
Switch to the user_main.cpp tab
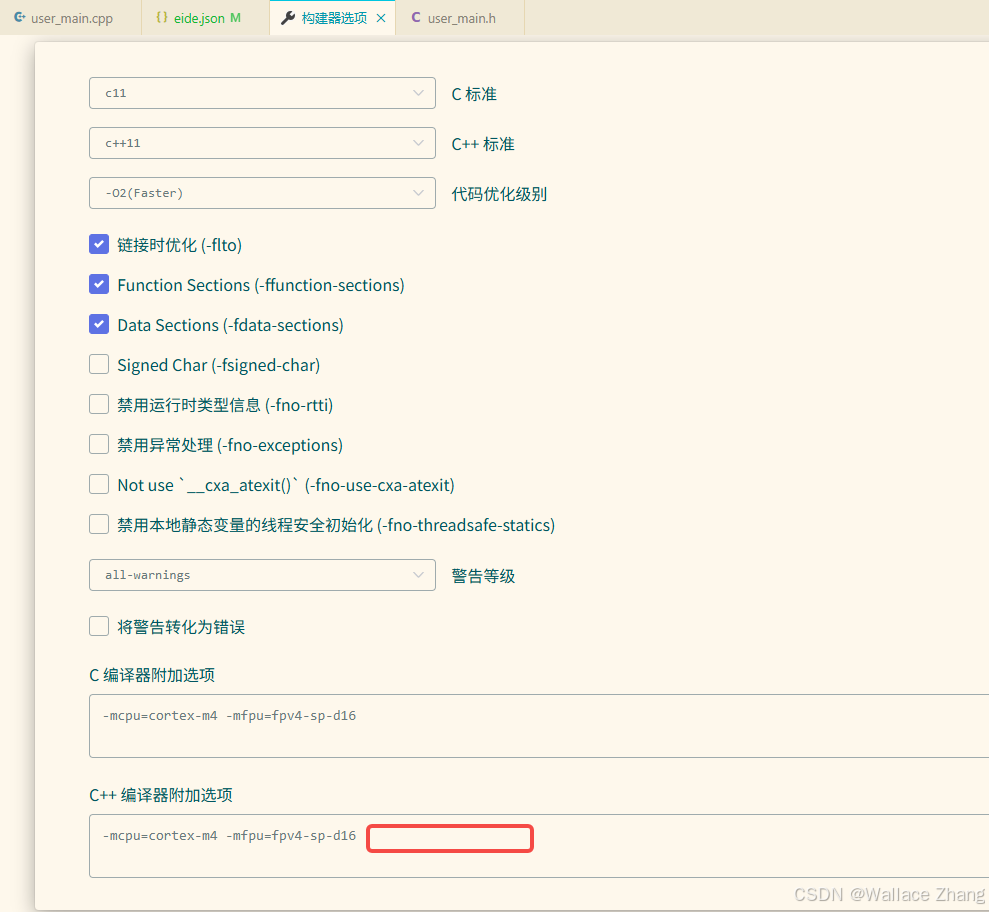pos(71,18)
